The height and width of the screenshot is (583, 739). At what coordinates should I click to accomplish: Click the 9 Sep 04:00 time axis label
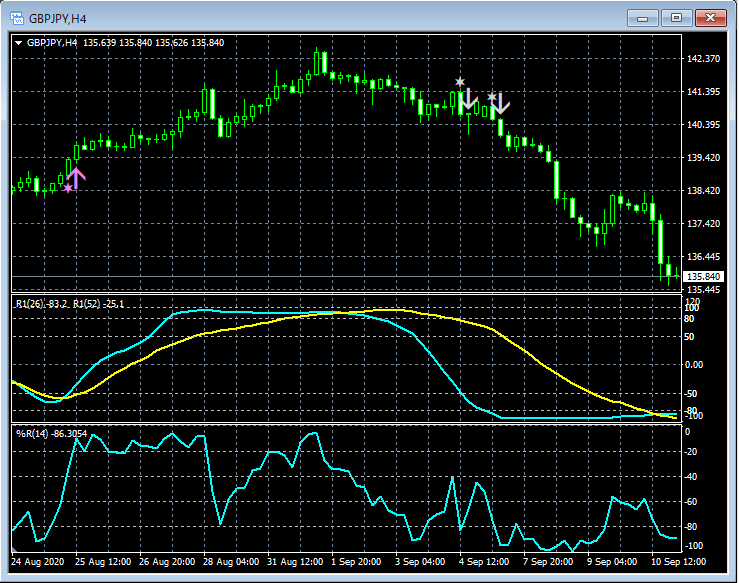click(x=612, y=562)
